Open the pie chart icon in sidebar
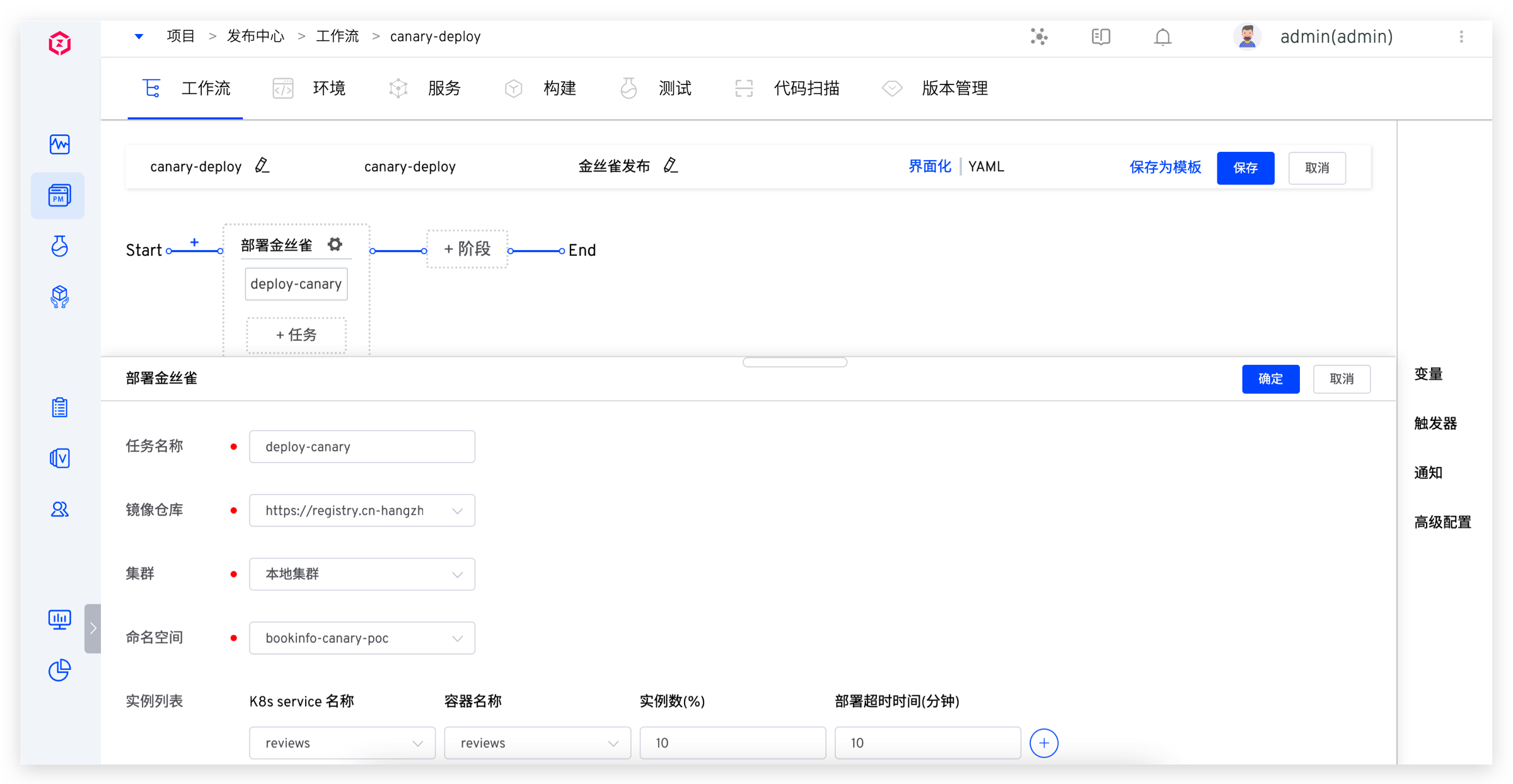The height and width of the screenshot is (784, 1513). pos(59,670)
